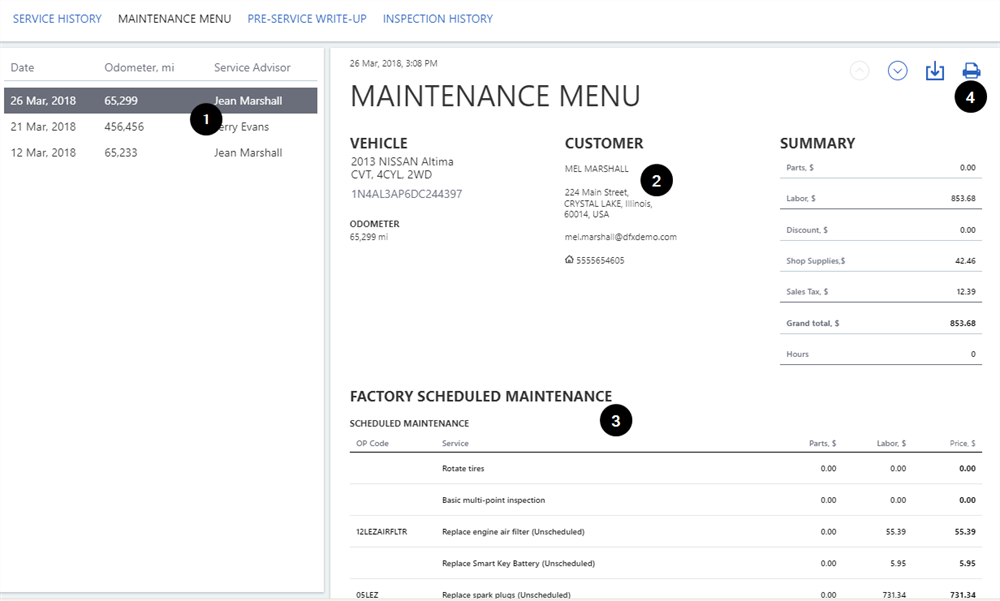This screenshot has height=601, width=1000.
Task: Click the up chevron circle icon
Action: [859, 71]
